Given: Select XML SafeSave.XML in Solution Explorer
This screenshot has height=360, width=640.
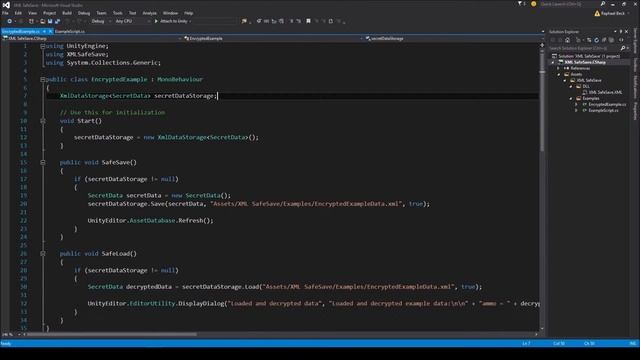Looking at the screenshot, I should point(605,93).
